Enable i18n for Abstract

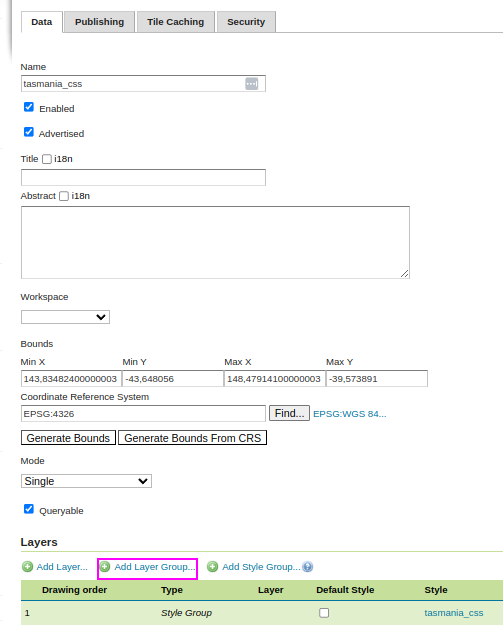click(64, 196)
